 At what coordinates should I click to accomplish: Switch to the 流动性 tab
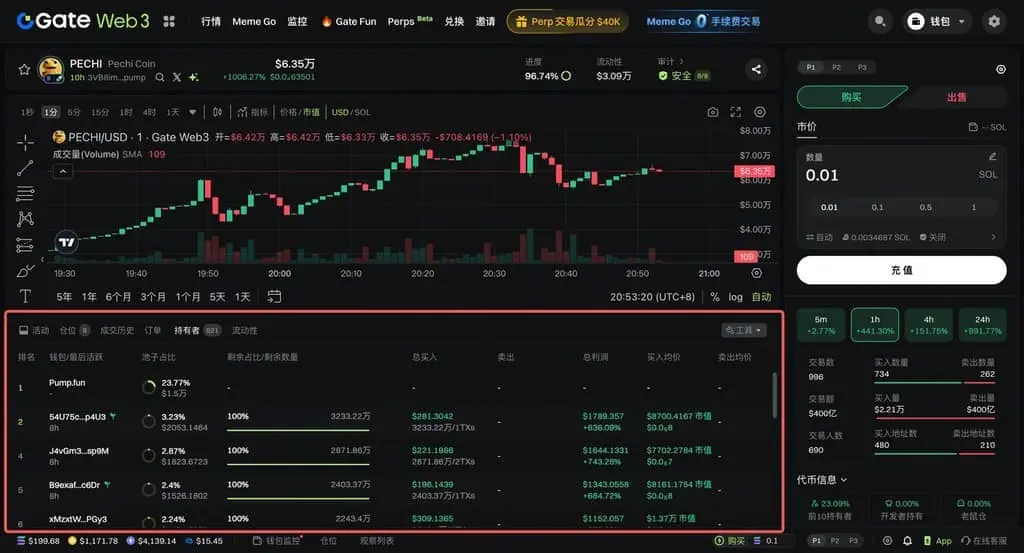pyautogui.click(x=245, y=330)
